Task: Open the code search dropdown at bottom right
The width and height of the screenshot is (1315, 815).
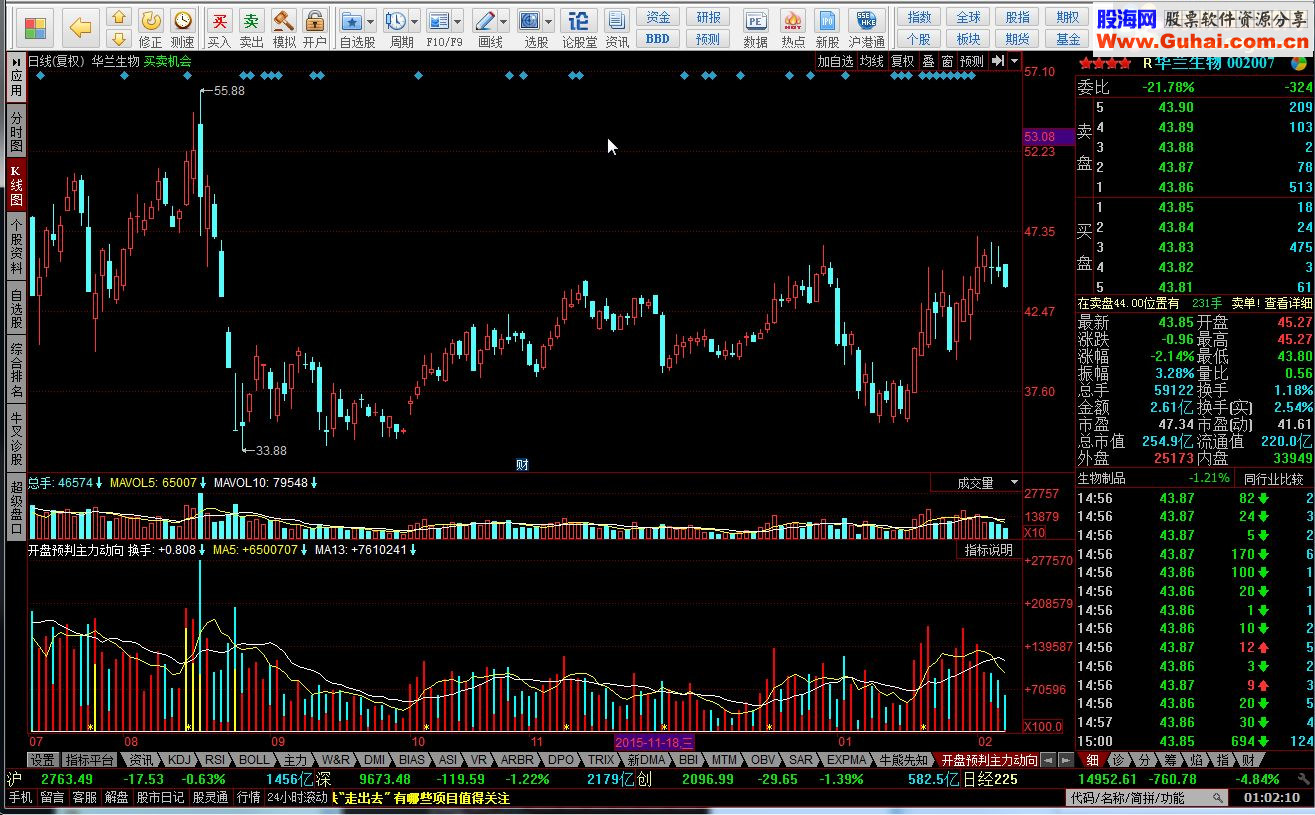Action: tap(1217, 798)
